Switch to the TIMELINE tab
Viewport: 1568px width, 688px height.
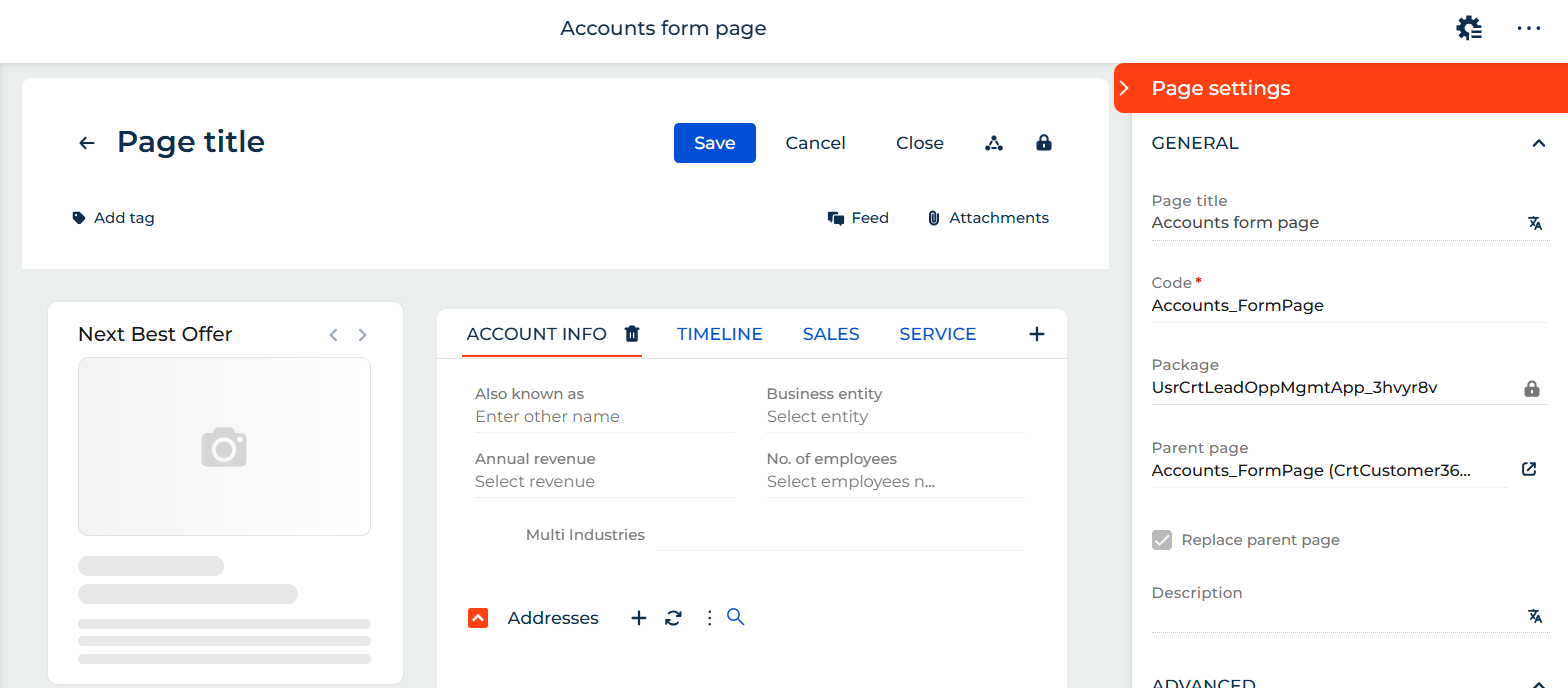pos(720,334)
